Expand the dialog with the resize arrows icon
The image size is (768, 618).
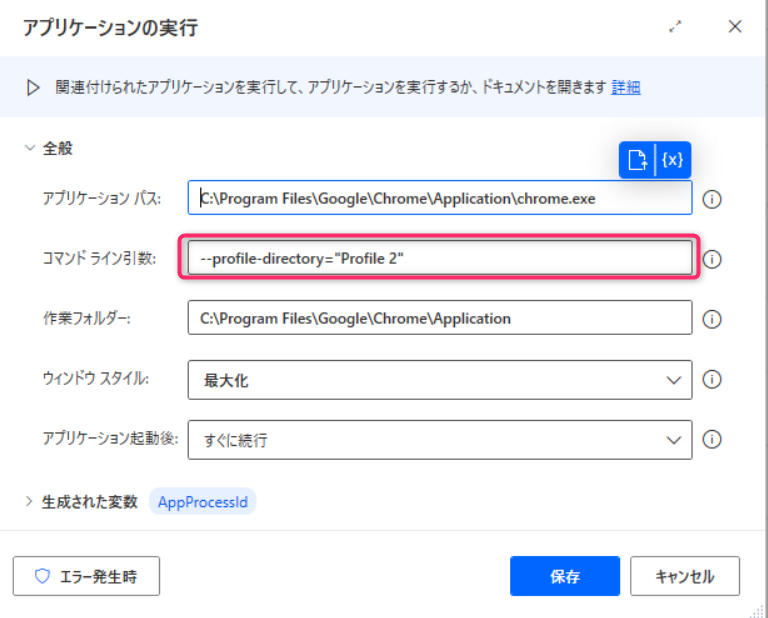click(x=675, y=27)
